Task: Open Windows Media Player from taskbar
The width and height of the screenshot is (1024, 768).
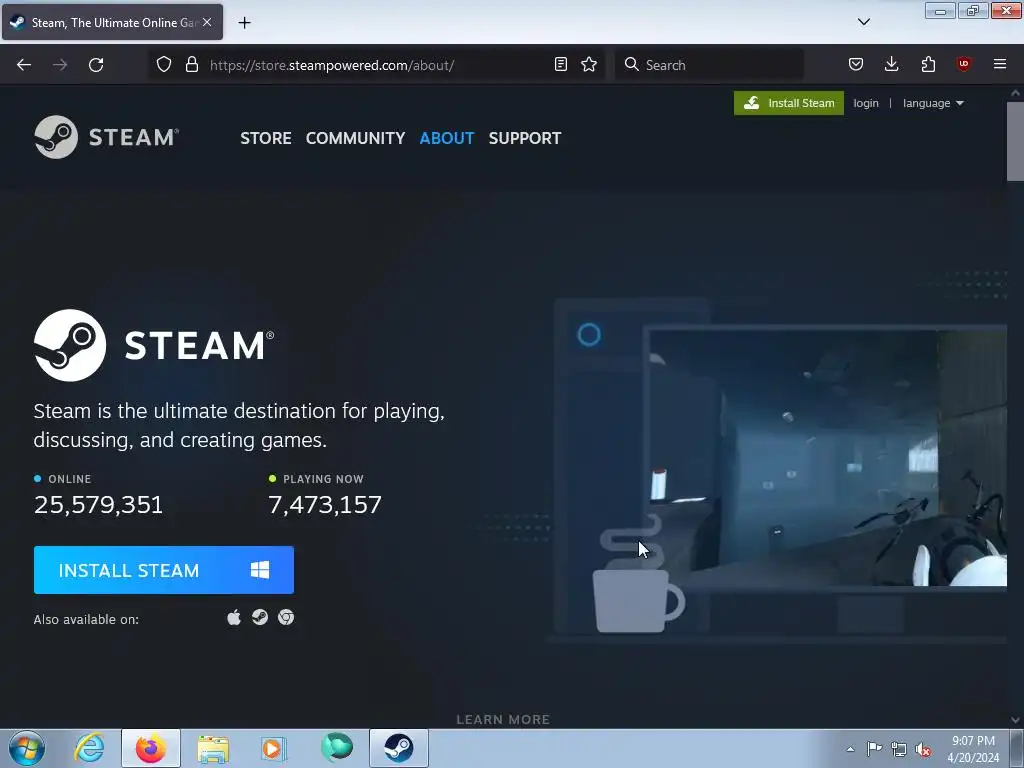Action: tap(273, 748)
